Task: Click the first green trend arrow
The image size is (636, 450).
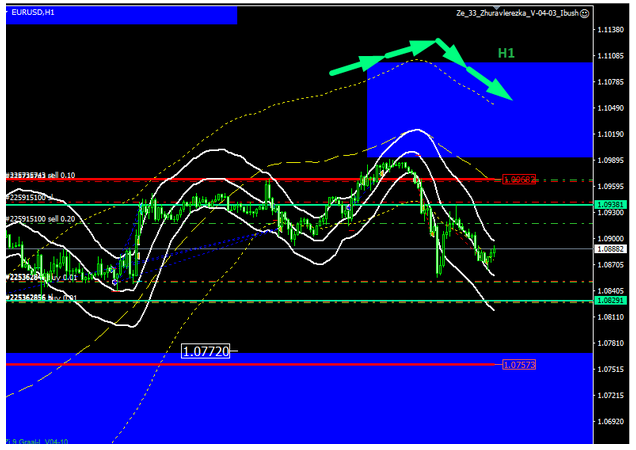Action: (358, 63)
